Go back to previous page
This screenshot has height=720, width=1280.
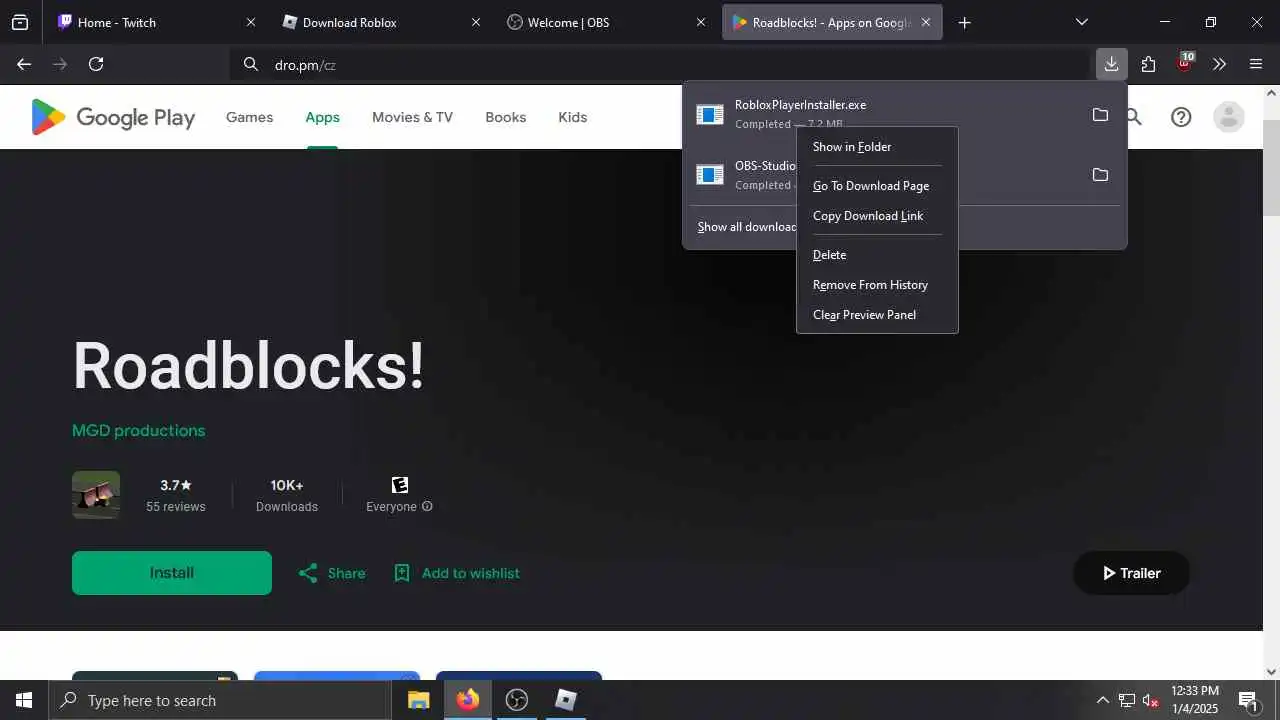pyautogui.click(x=24, y=64)
